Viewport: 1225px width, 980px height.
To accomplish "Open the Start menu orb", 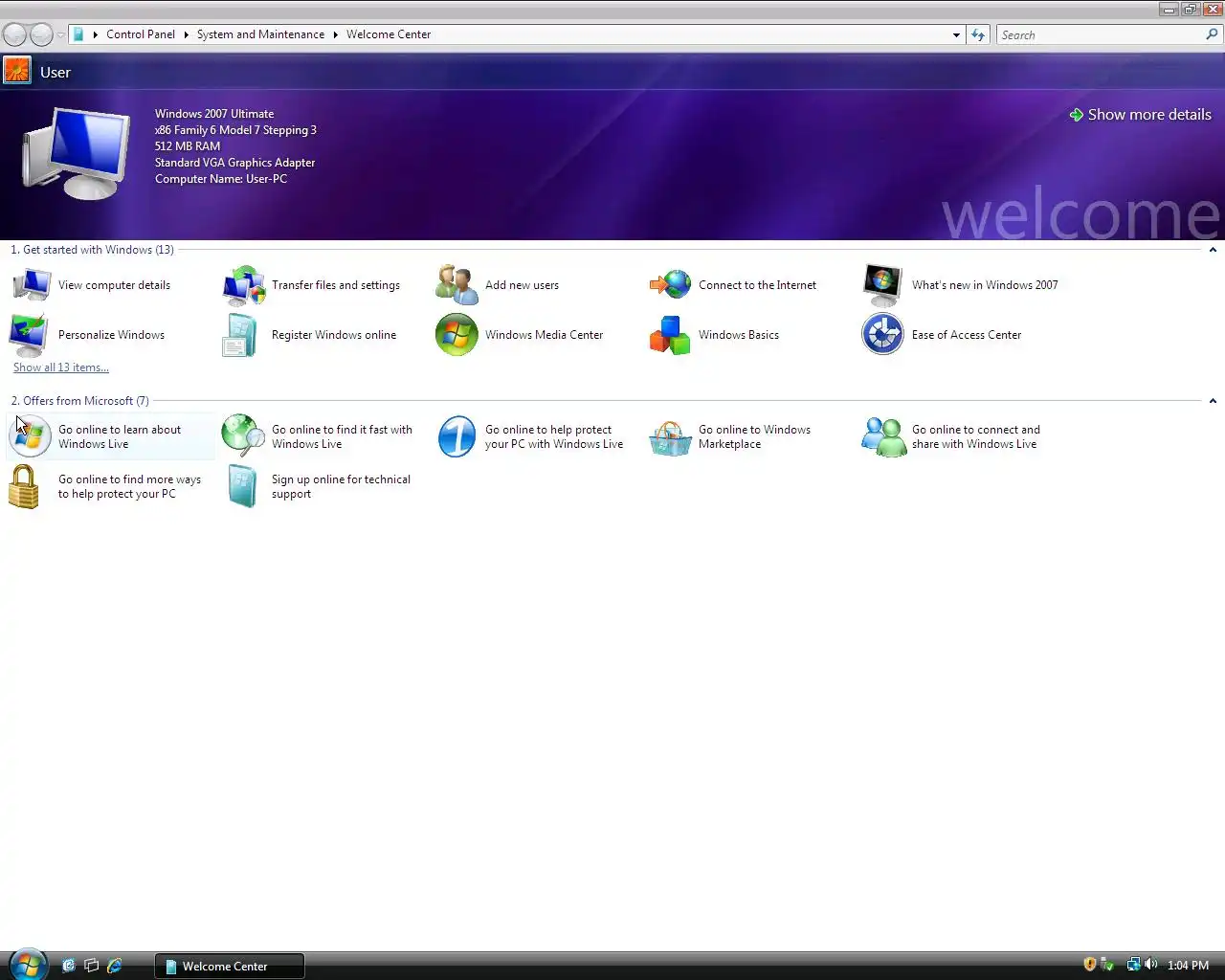I will 27,964.
